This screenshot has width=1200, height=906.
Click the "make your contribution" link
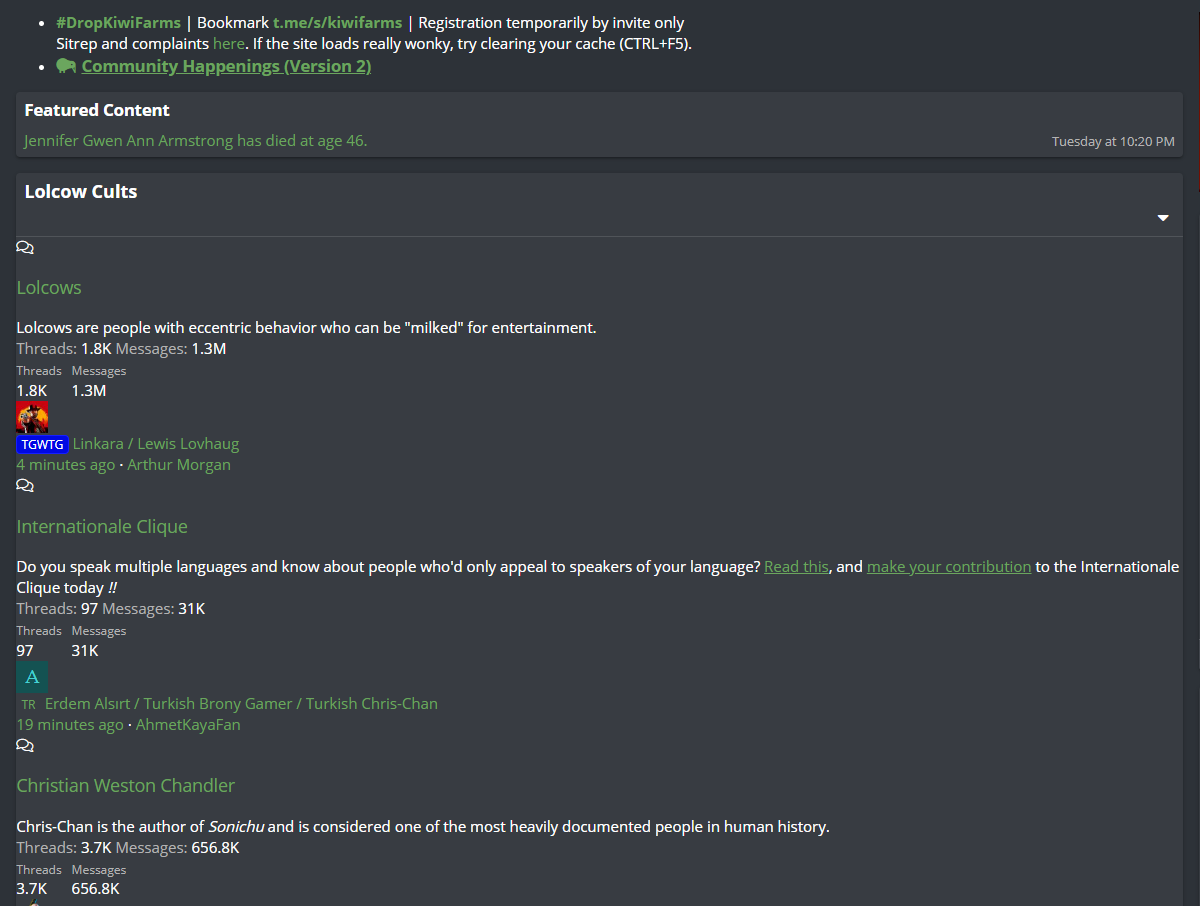pyautogui.click(x=949, y=567)
